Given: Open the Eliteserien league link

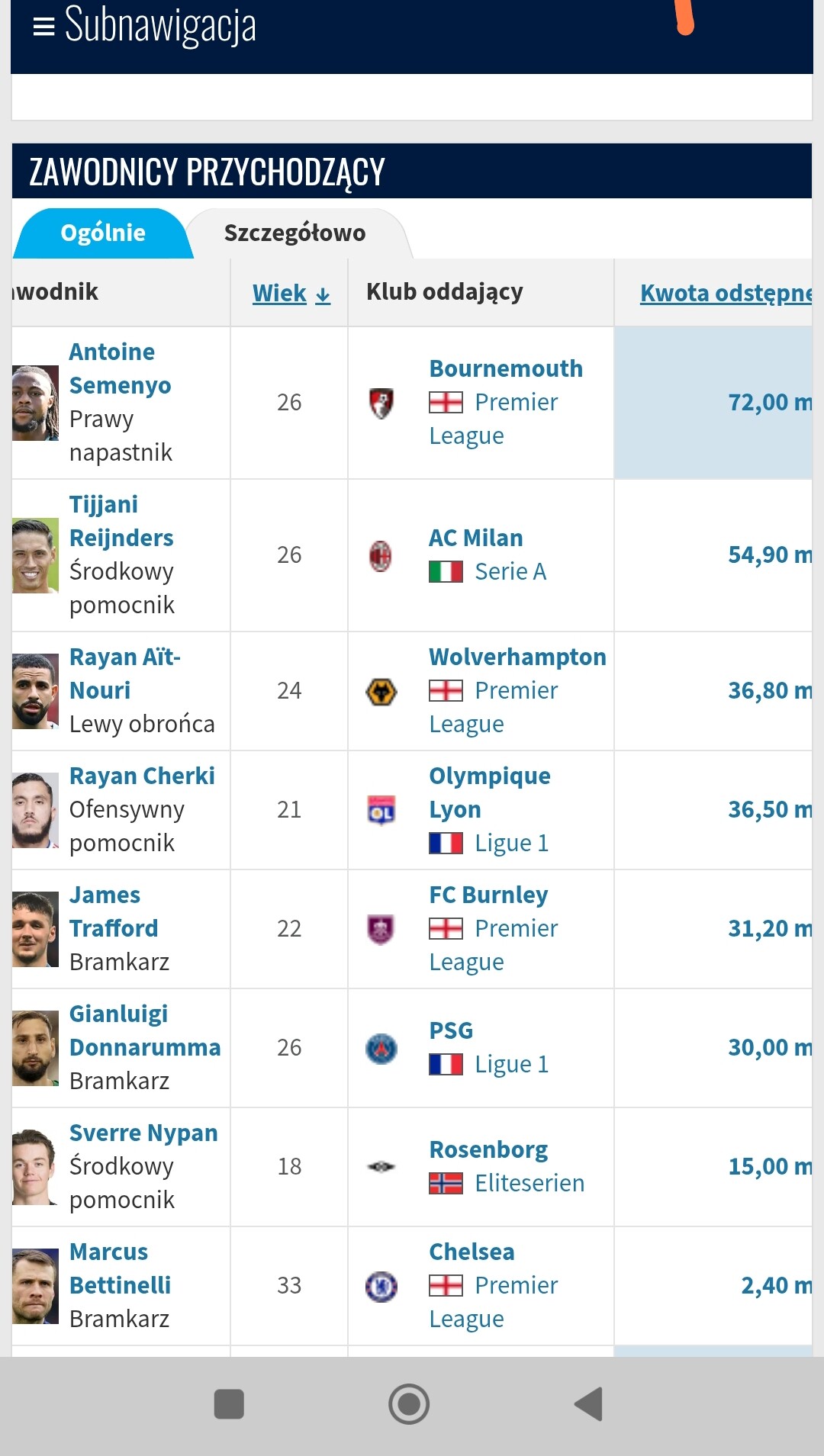Looking at the screenshot, I should click(529, 1183).
